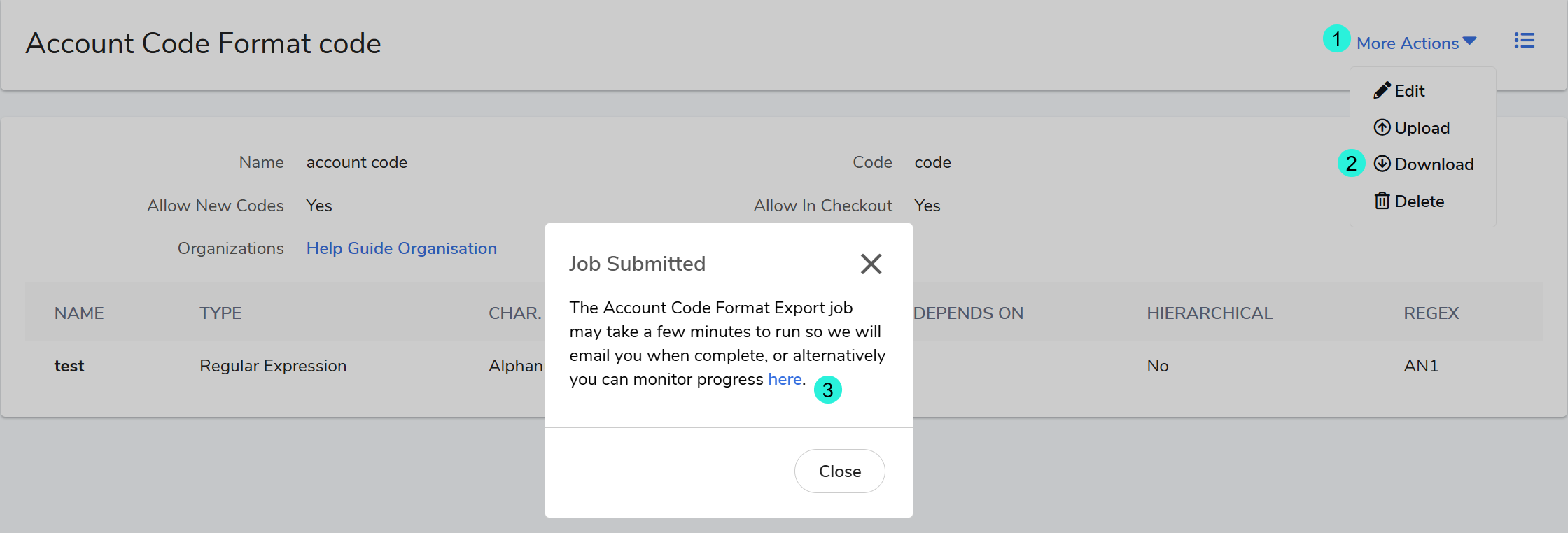1568x533 pixels.
Task: Click the REGEX column header
Action: [1431, 313]
